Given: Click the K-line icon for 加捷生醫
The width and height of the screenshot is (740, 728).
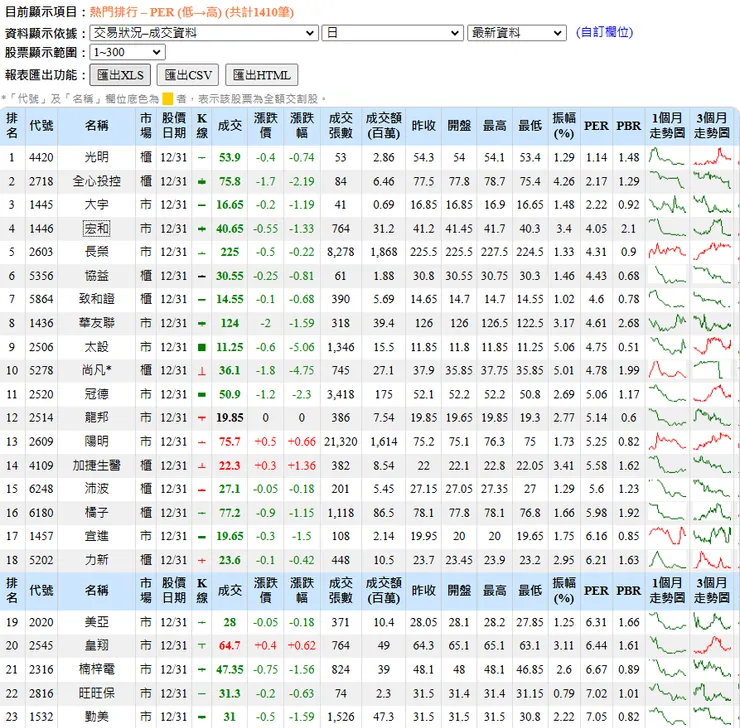Looking at the screenshot, I should point(202,466).
